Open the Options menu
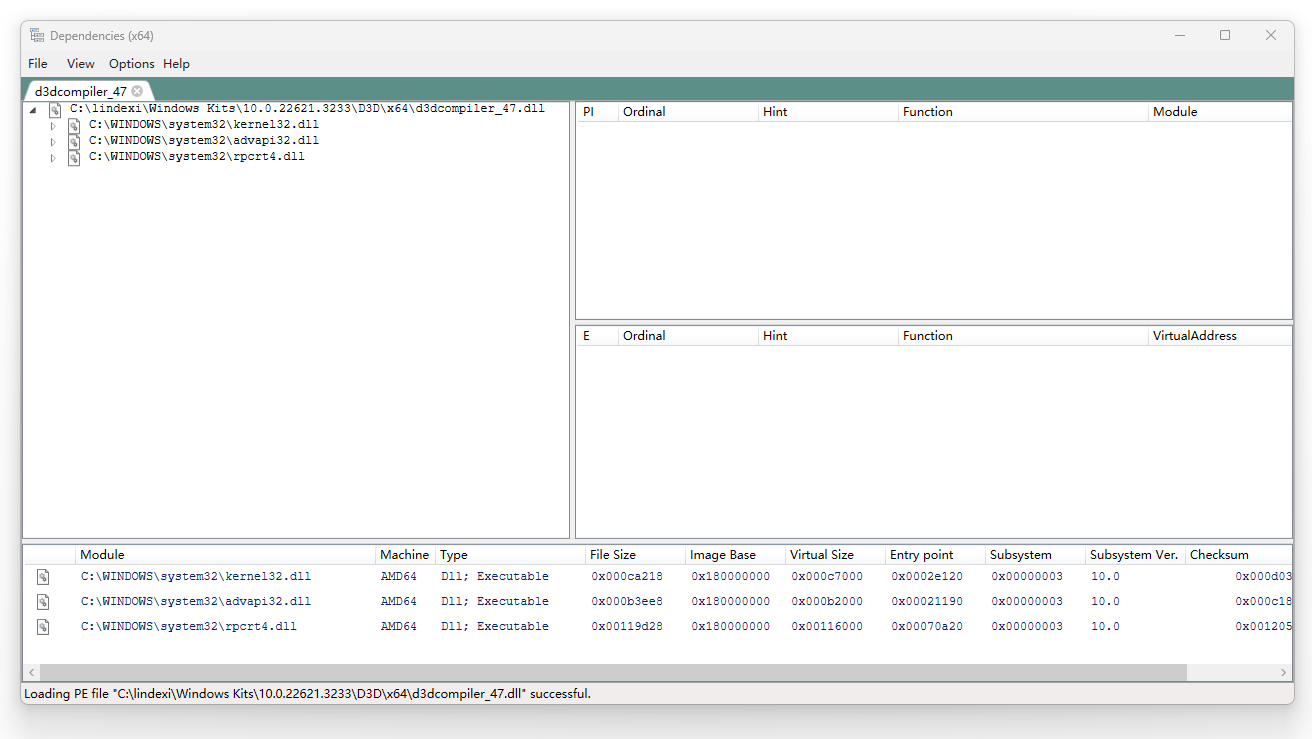The image size is (1312, 739). pos(132,64)
